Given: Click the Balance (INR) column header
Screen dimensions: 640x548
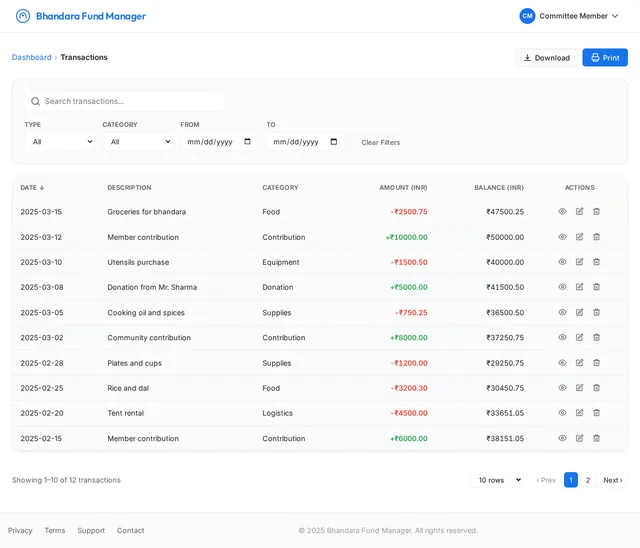Looking at the screenshot, I should click(499, 187).
